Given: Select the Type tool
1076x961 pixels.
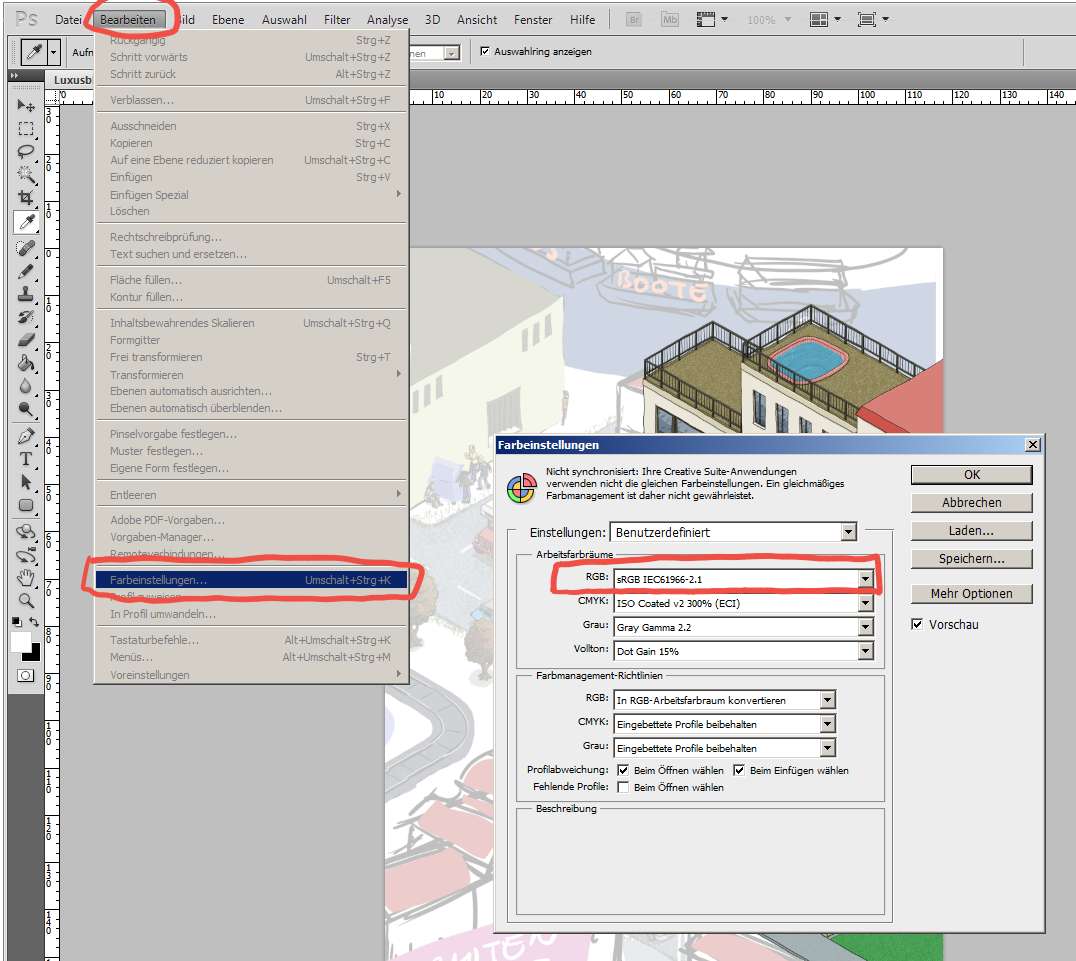Looking at the screenshot, I should (x=26, y=459).
